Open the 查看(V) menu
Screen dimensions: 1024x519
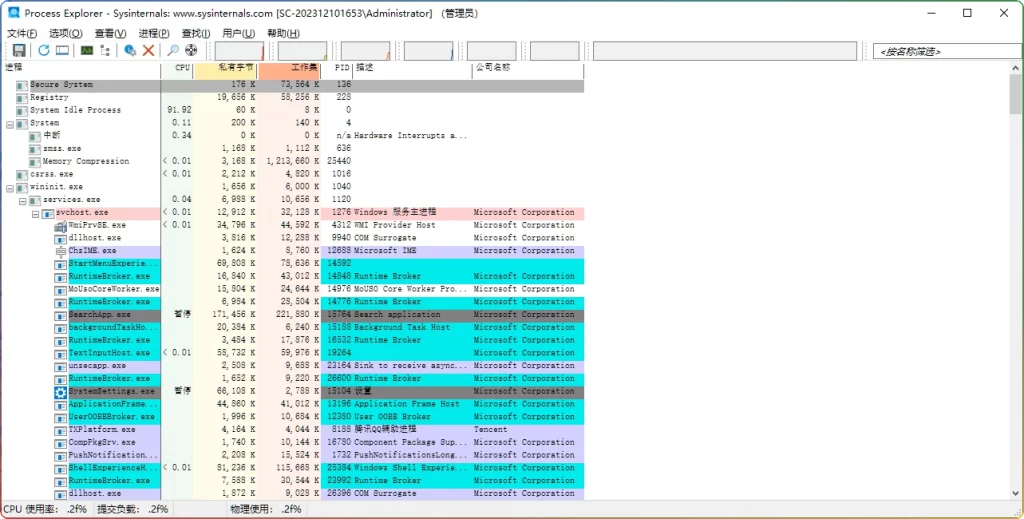(110, 33)
